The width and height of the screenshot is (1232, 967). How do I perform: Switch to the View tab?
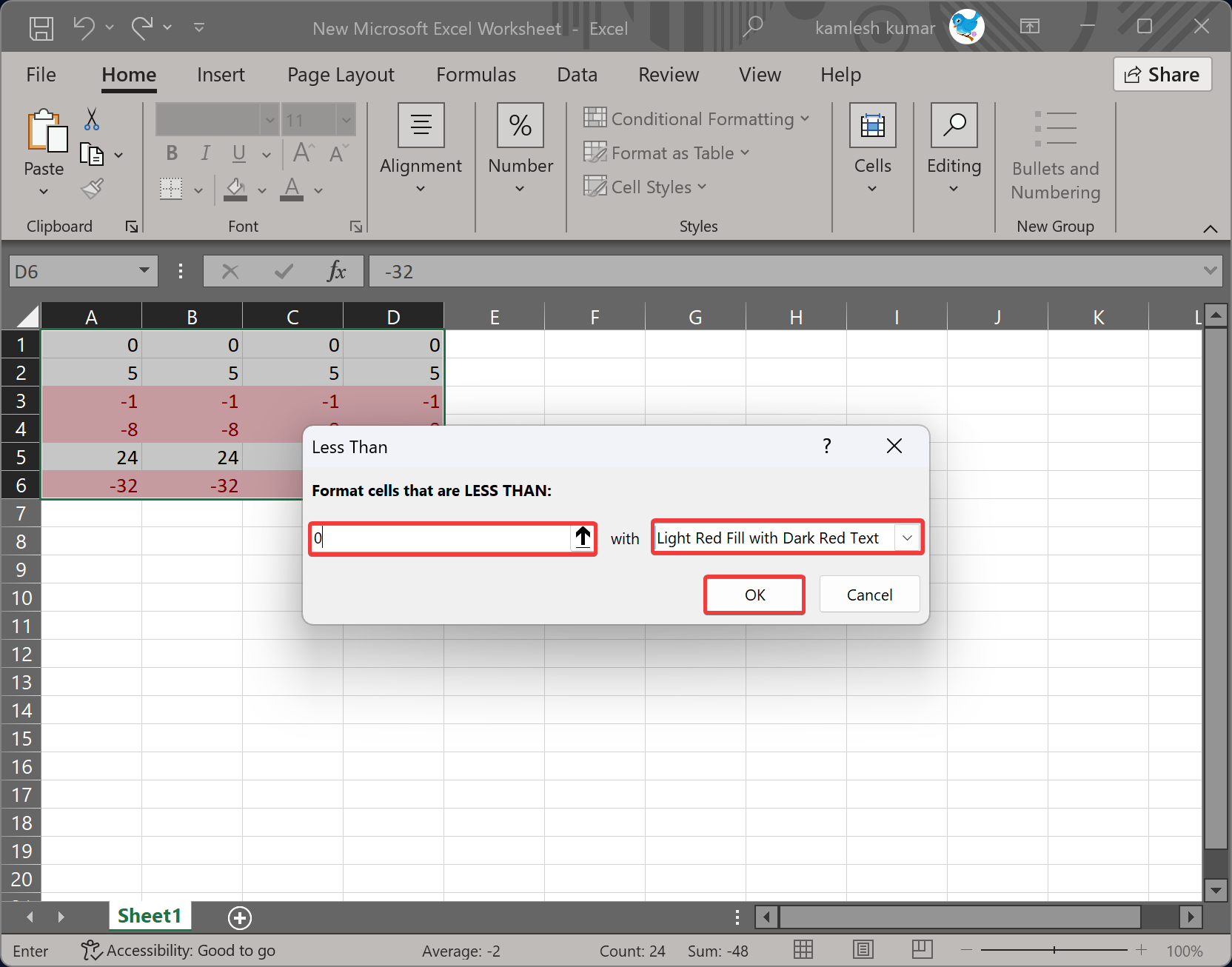click(x=760, y=75)
